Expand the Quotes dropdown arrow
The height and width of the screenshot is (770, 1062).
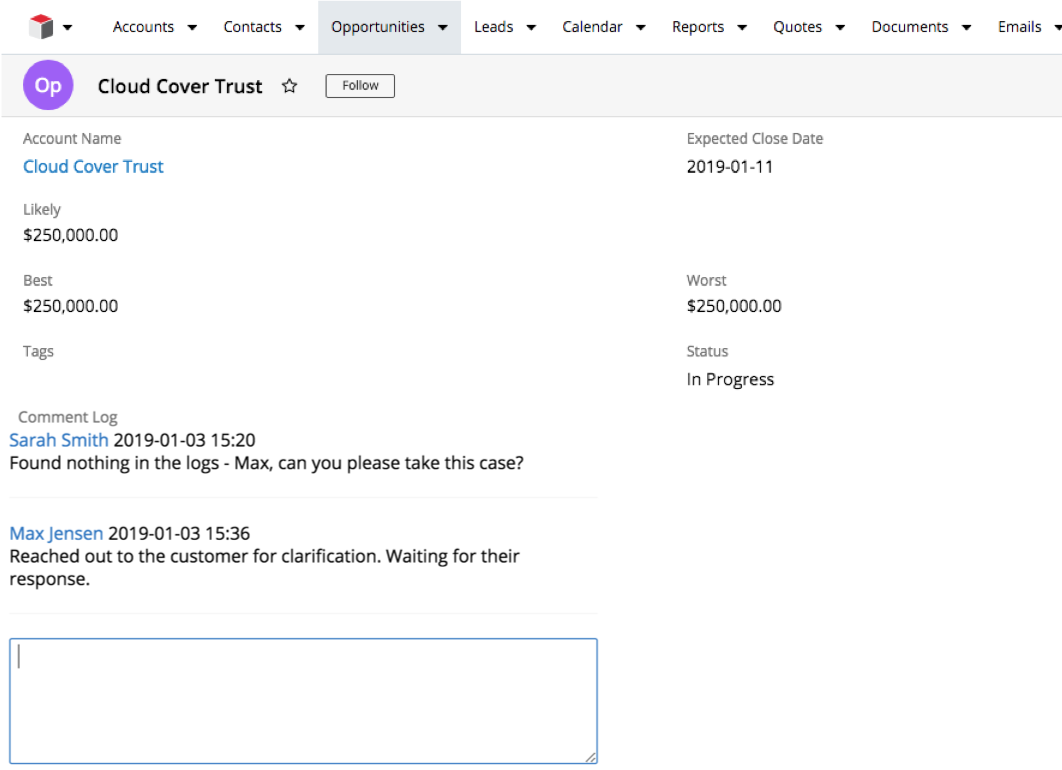[x=840, y=28]
